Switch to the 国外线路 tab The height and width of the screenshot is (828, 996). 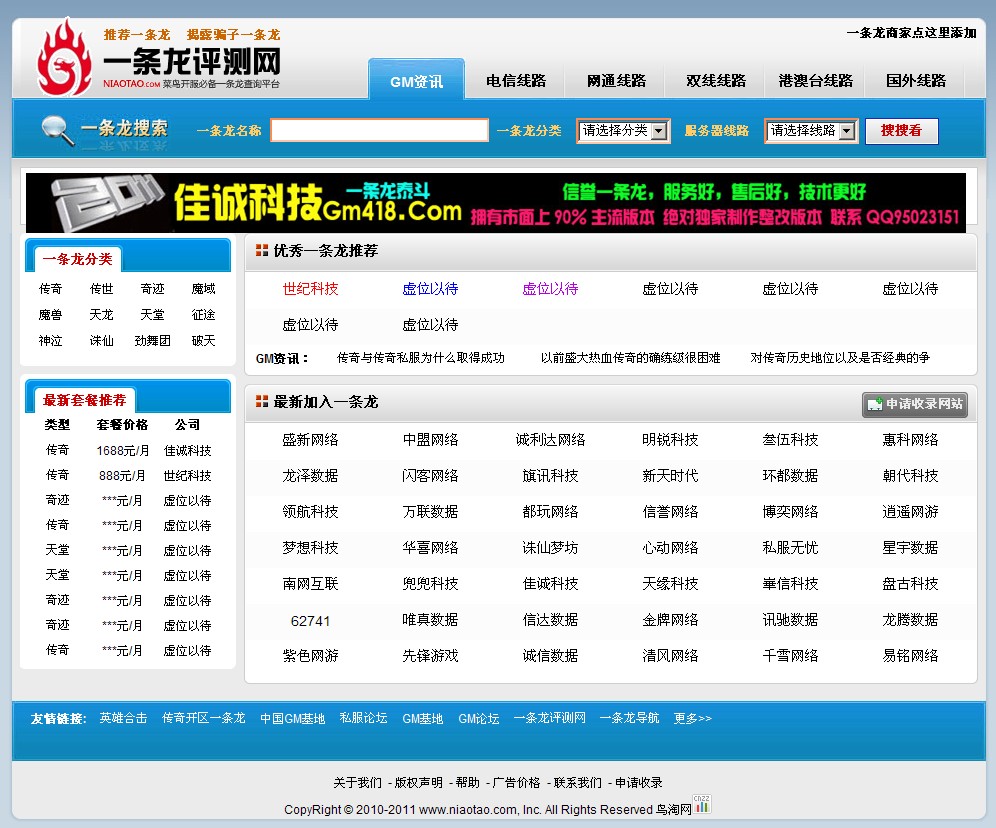click(916, 81)
